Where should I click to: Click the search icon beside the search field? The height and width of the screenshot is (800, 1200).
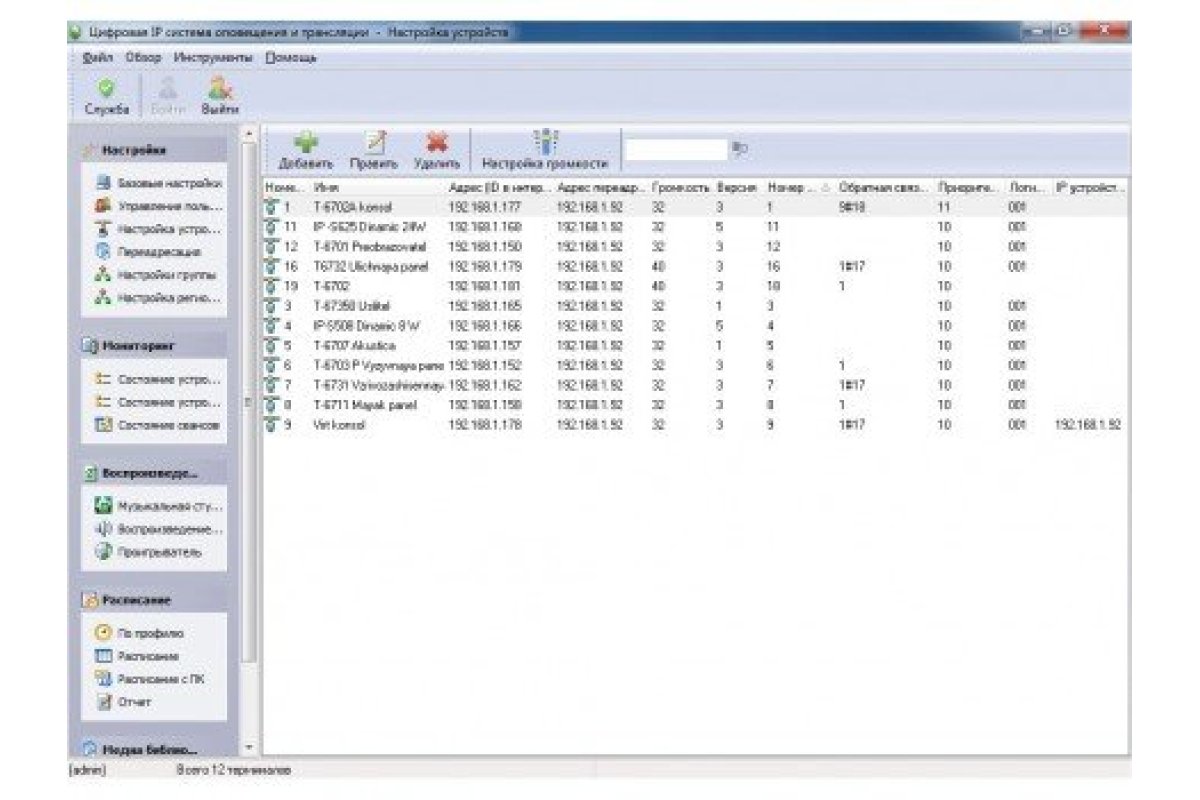pos(740,150)
